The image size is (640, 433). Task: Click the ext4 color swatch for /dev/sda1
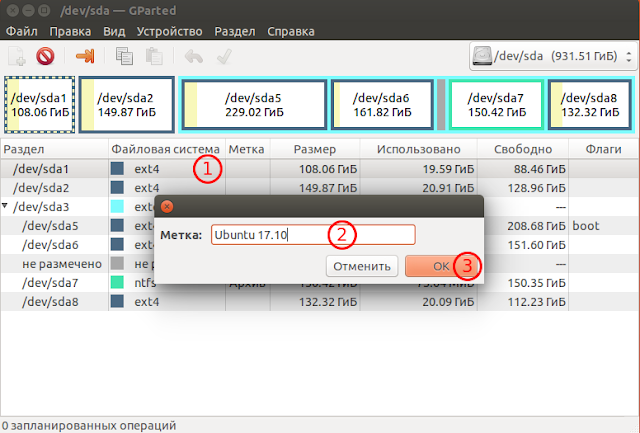tap(117, 169)
